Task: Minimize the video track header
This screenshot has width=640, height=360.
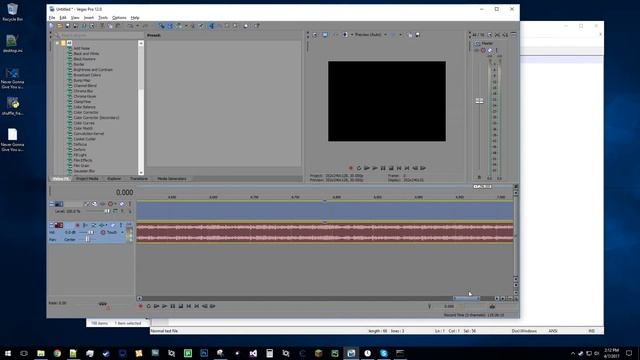Action: coord(51,204)
